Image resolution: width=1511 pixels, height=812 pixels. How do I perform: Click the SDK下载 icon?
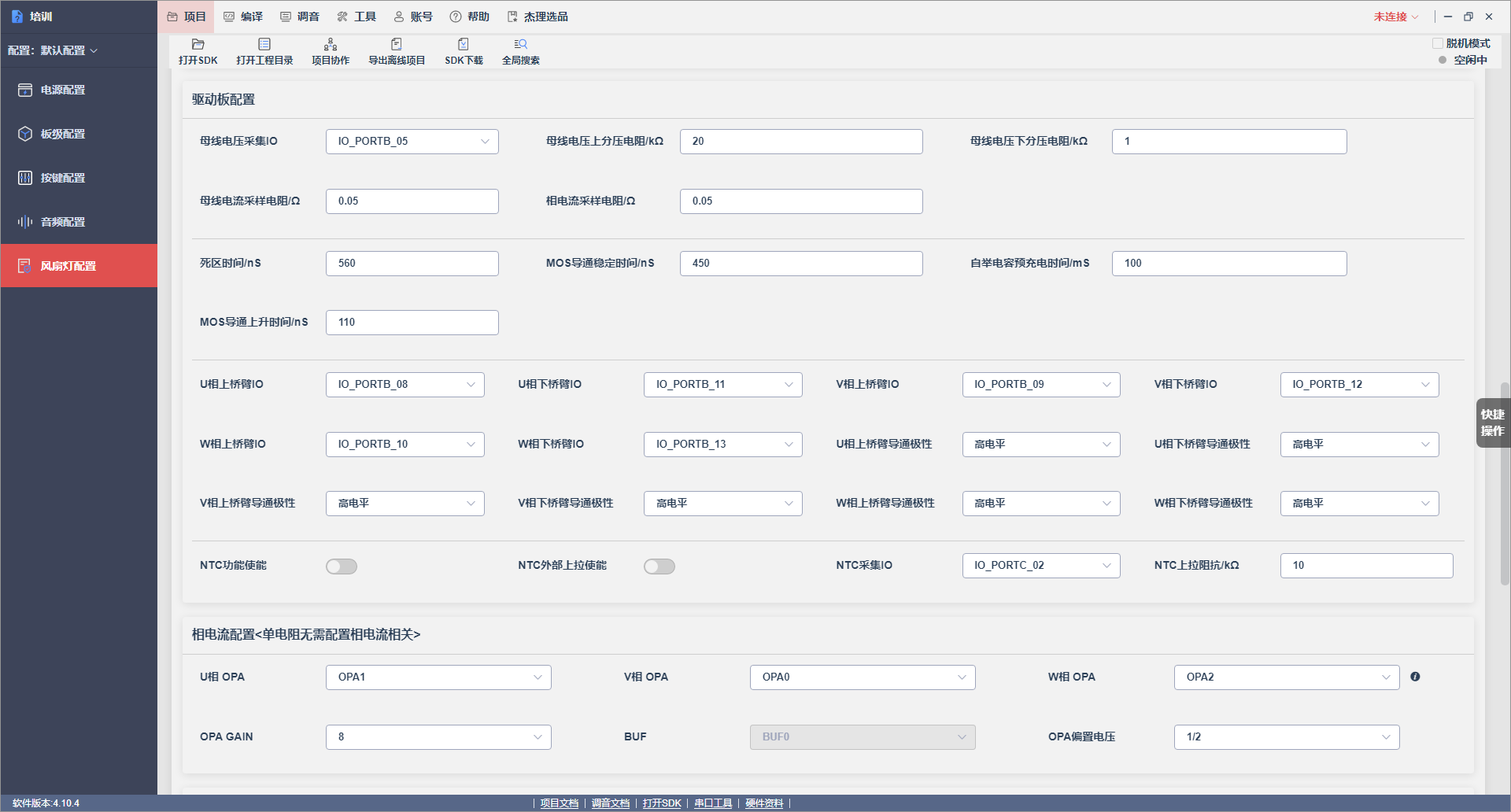(x=464, y=51)
